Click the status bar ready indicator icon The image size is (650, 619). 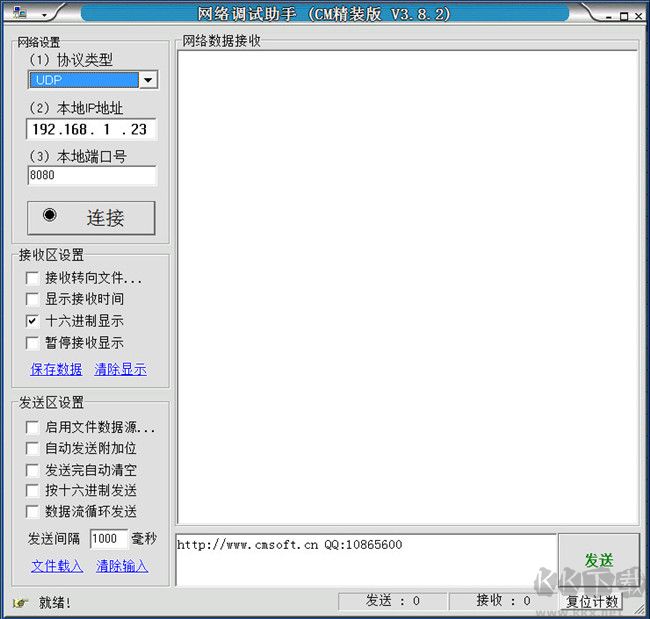click(20, 602)
